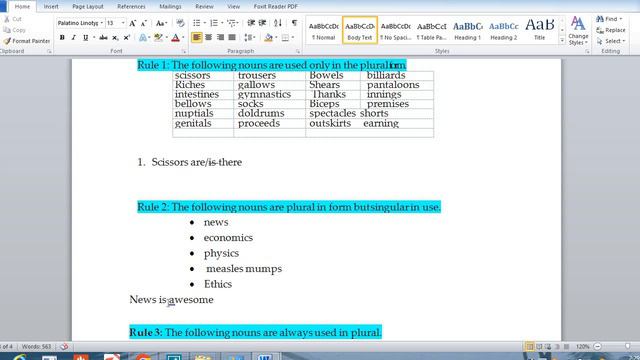
Task: Switch to Home tab
Action: [22, 7]
